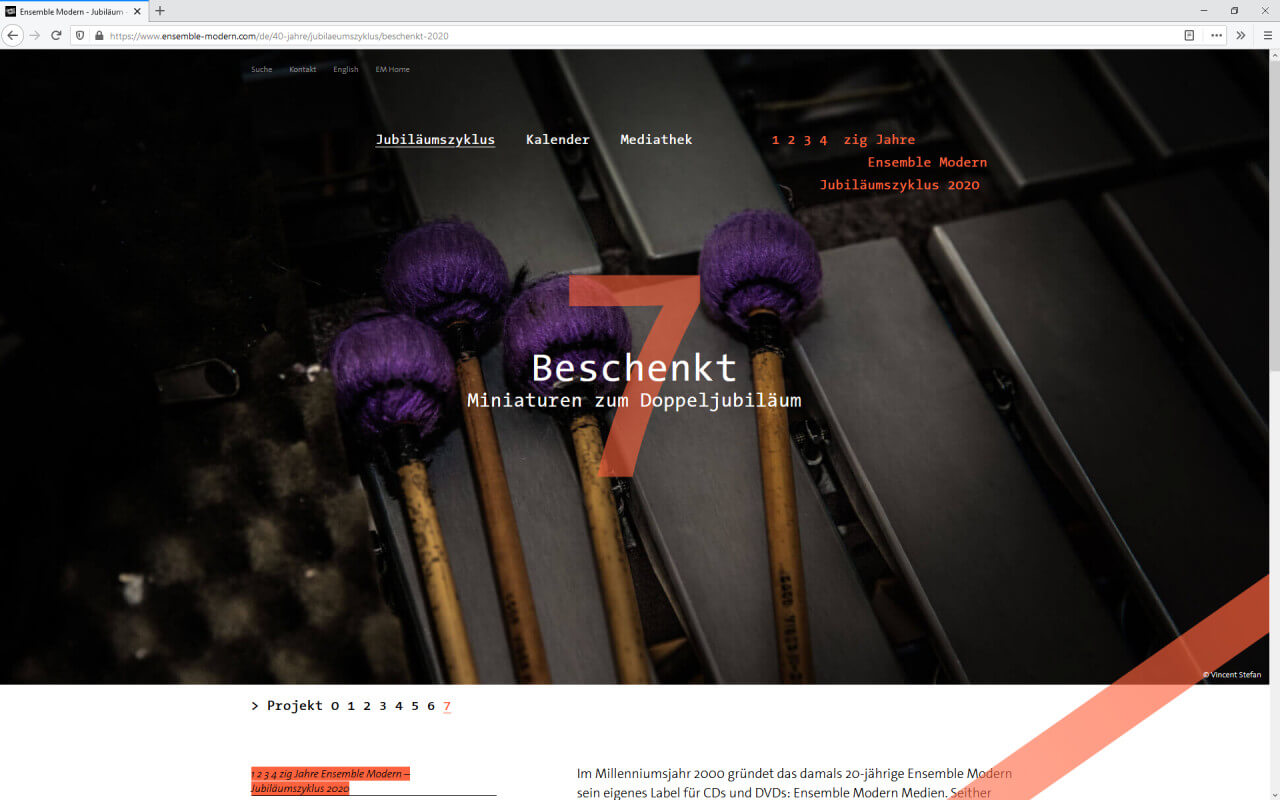The width and height of the screenshot is (1280, 800).
Task: Switch language via English link
Action: 346,70
